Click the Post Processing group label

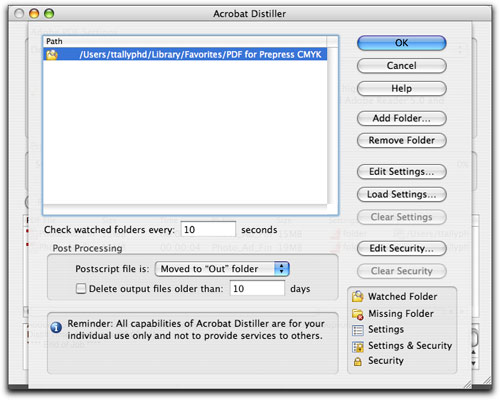[x=87, y=248]
